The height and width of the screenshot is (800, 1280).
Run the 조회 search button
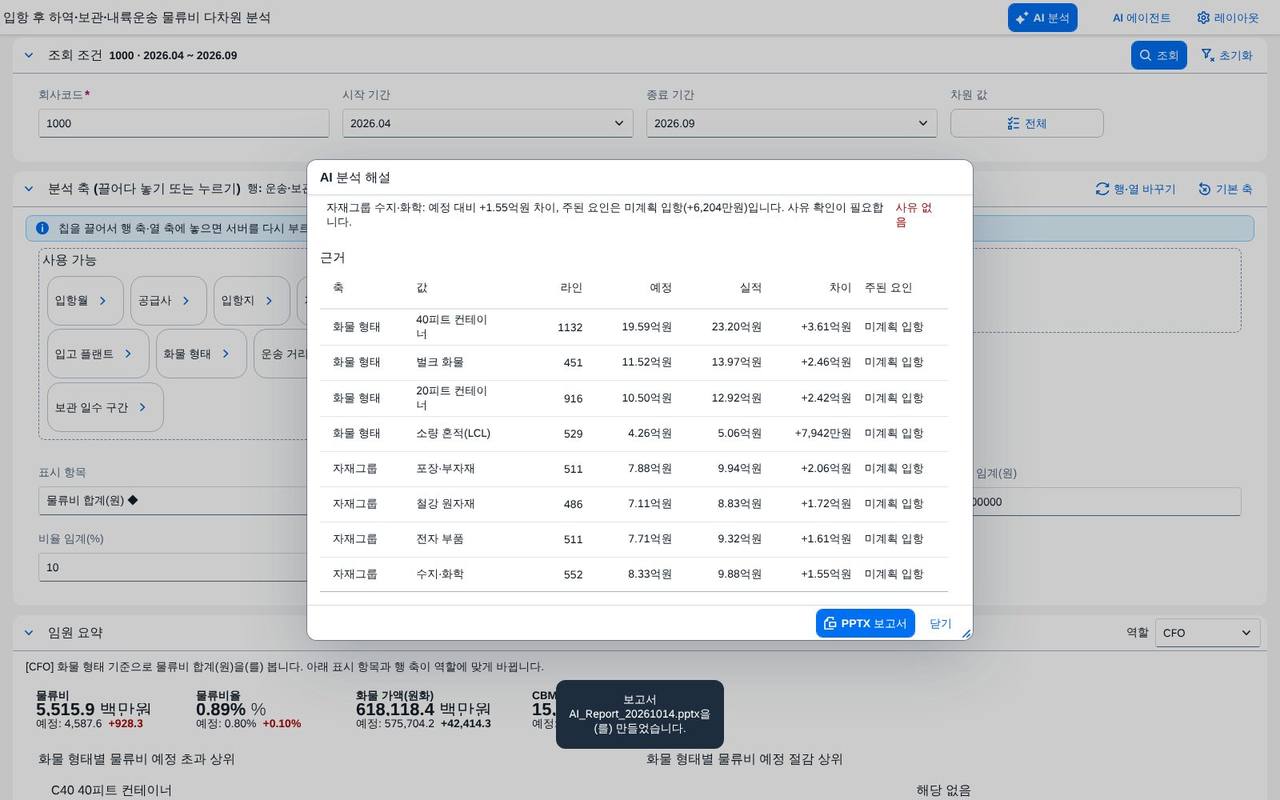pyautogui.click(x=1159, y=55)
